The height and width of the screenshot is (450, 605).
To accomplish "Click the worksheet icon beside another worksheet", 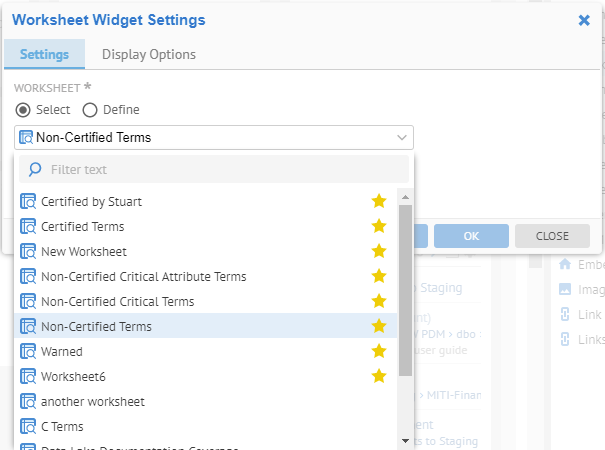I will click(x=28, y=401).
